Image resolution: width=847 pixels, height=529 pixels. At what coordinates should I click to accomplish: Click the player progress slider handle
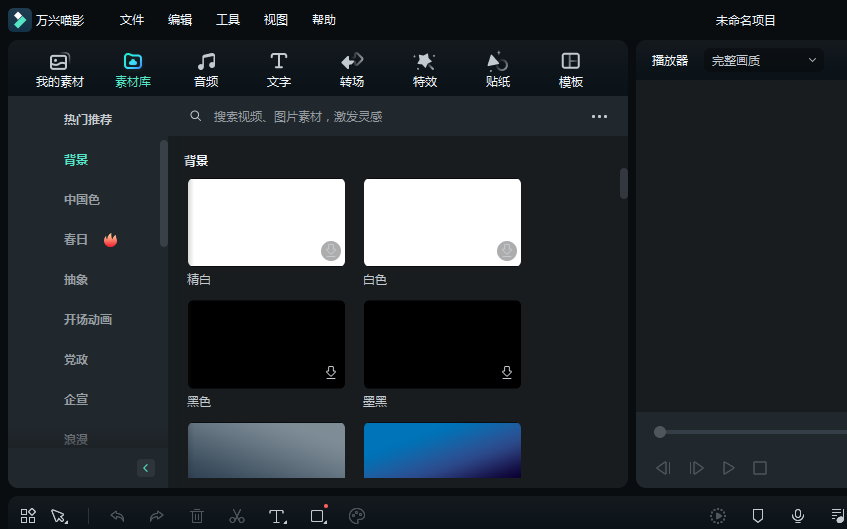point(660,432)
